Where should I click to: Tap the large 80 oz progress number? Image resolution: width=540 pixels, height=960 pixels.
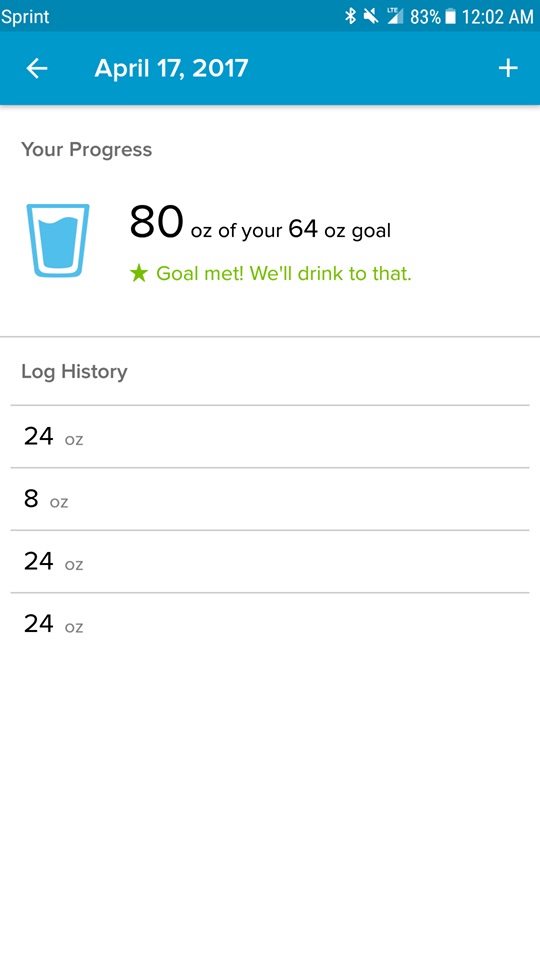click(156, 222)
